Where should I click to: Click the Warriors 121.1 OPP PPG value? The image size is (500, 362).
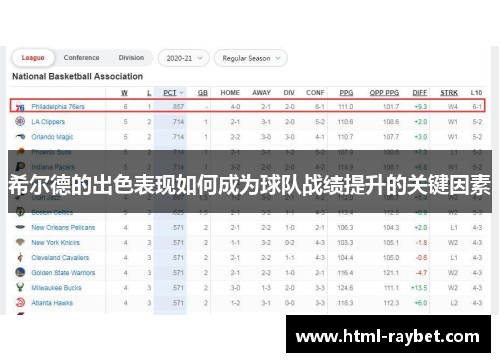pyautogui.click(x=391, y=273)
